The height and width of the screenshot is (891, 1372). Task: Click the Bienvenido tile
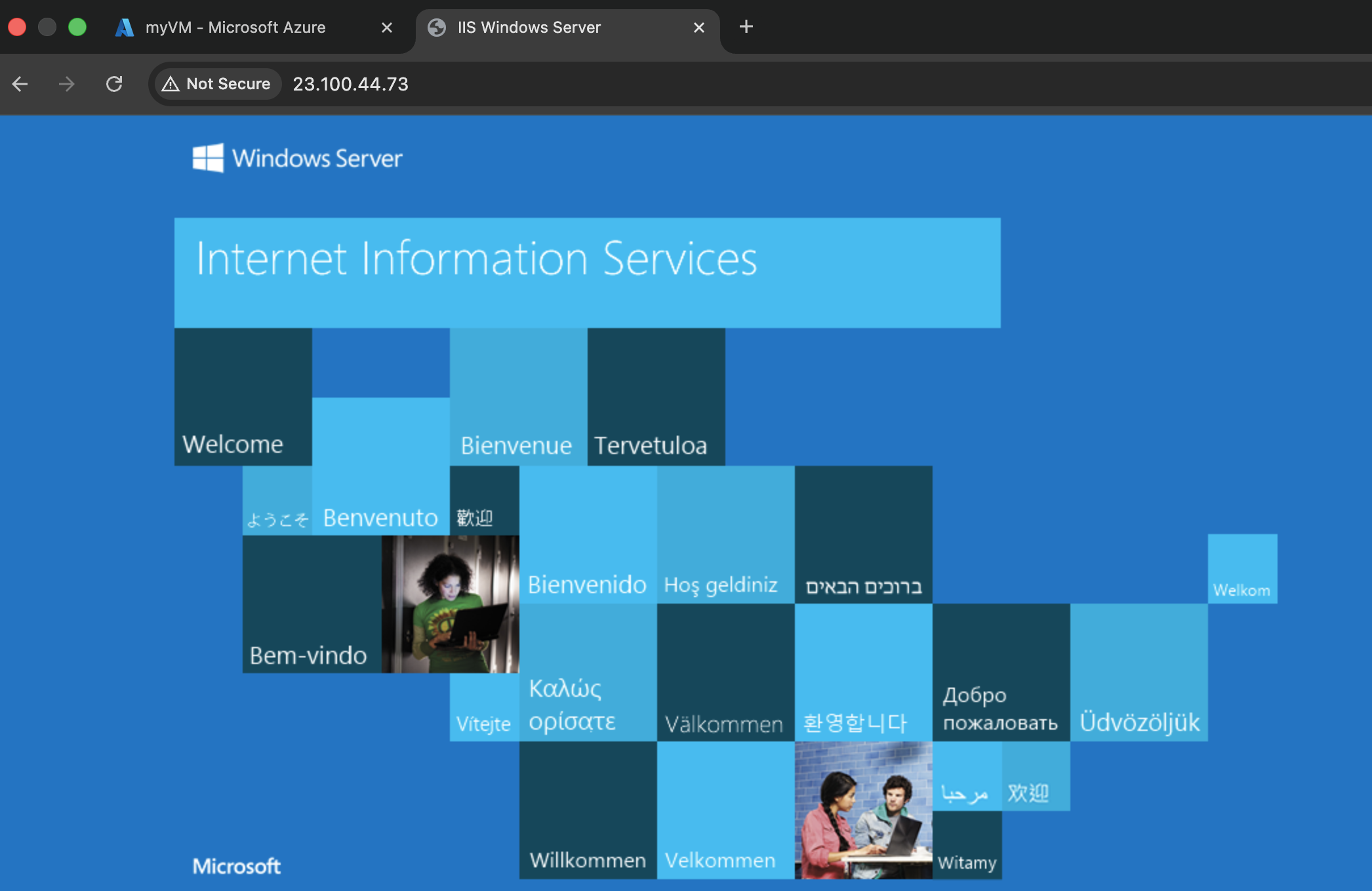coord(588,535)
